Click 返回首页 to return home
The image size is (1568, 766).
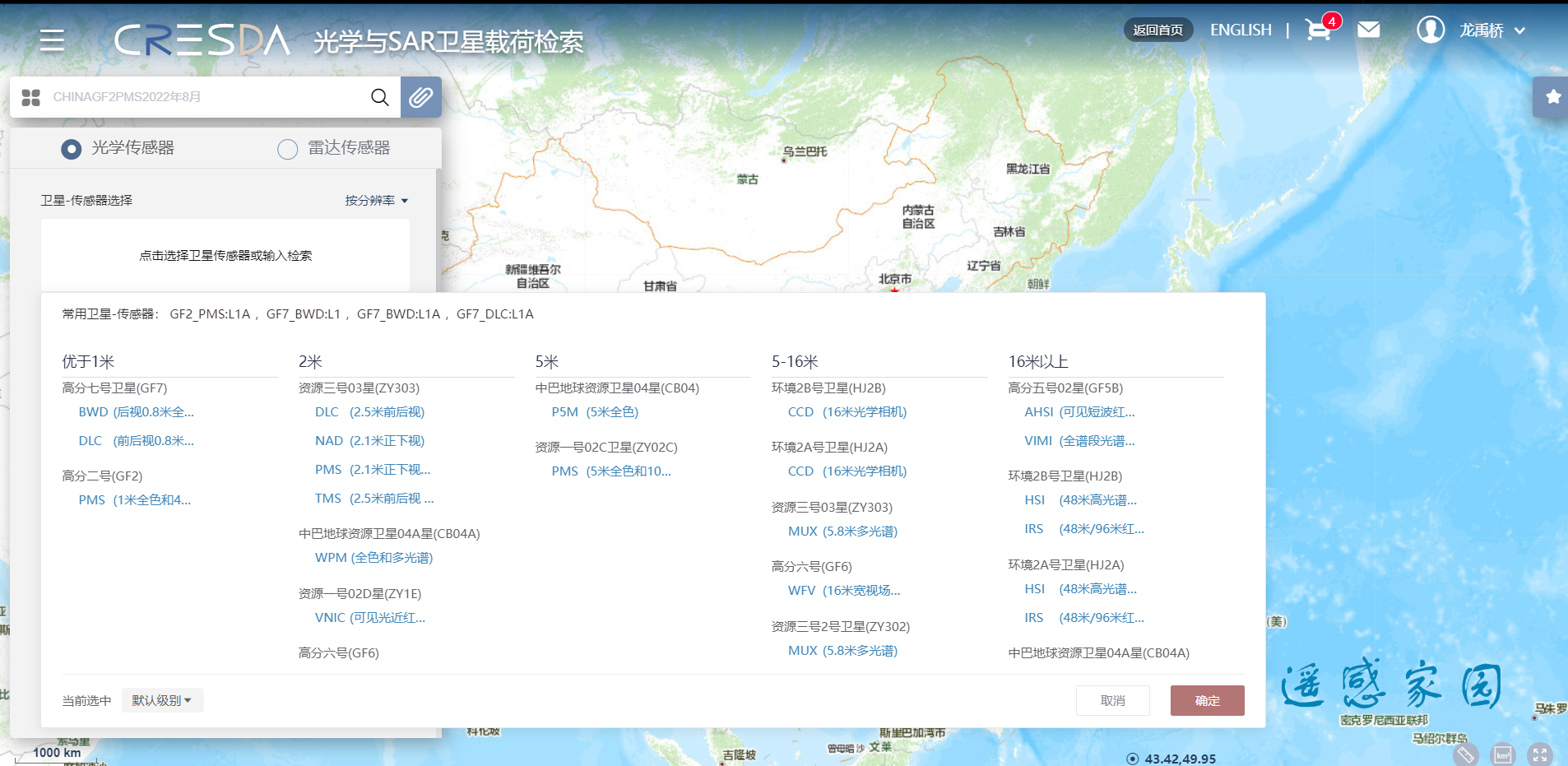pyautogui.click(x=1158, y=29)
